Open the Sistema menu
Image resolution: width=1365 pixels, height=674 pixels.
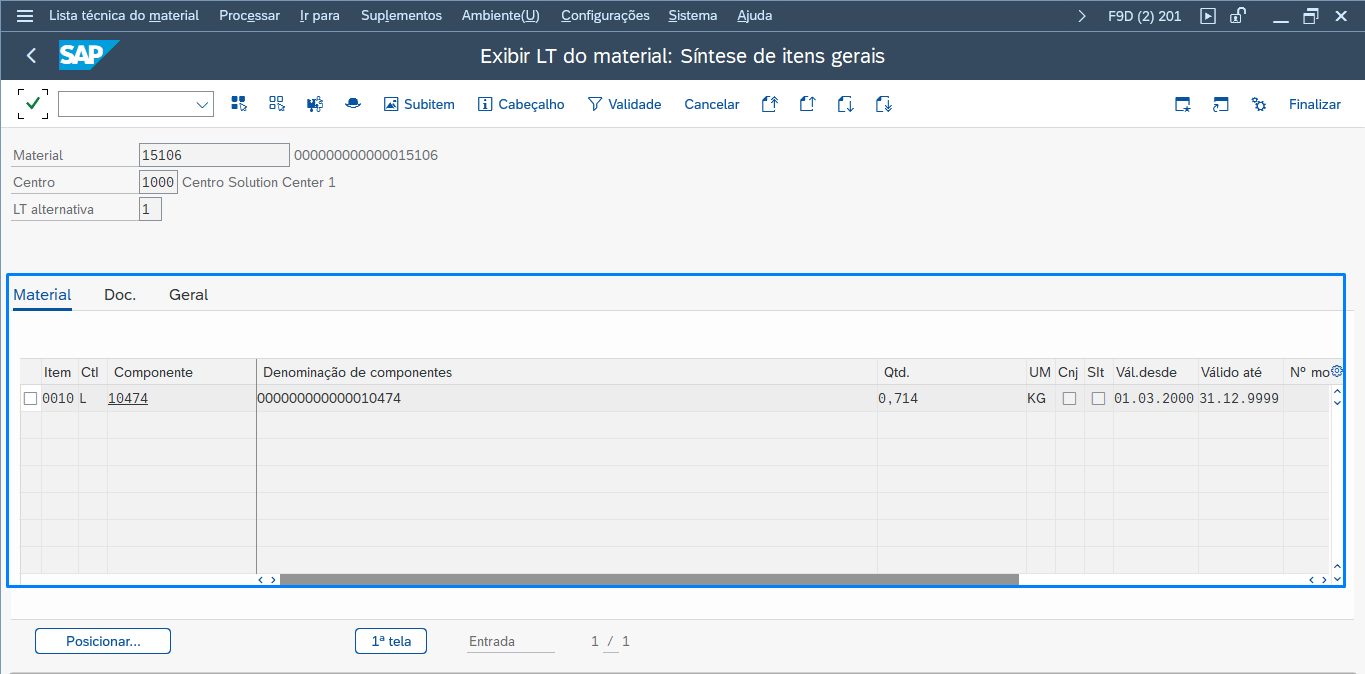pos(693,16)
